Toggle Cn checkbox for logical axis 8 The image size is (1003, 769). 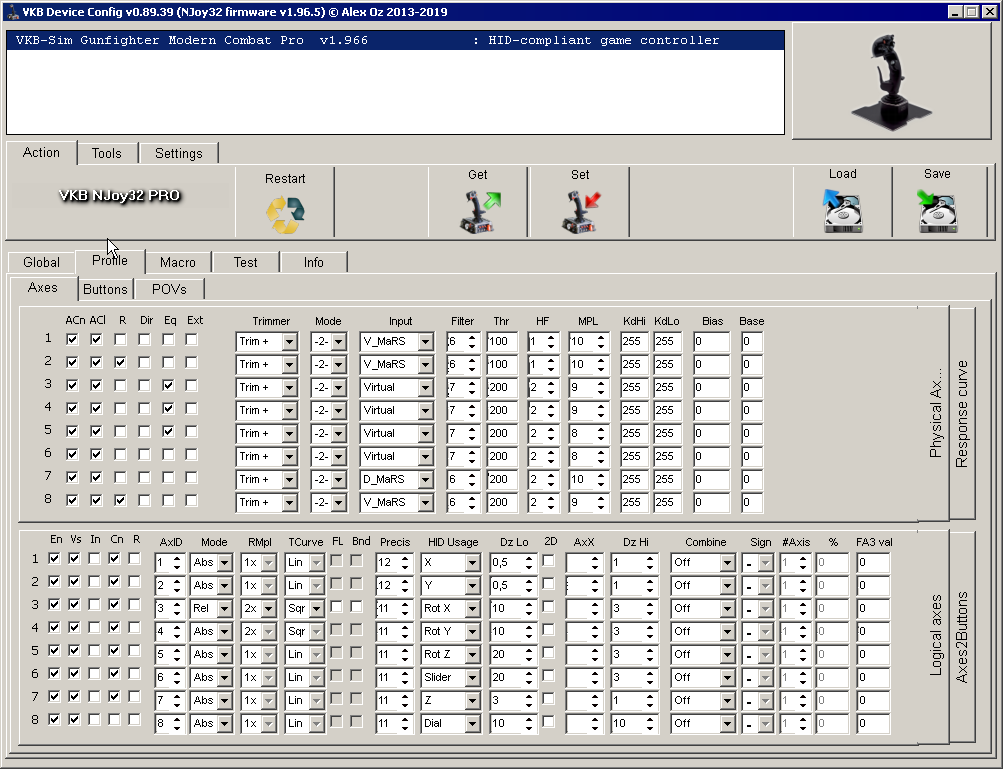[x=114, y=720]
